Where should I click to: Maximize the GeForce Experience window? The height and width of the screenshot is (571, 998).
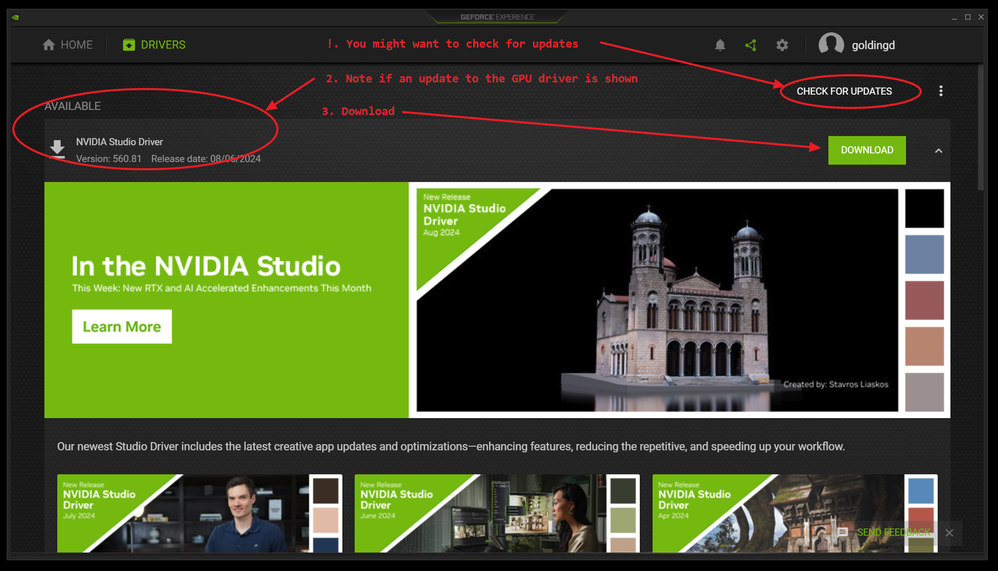coord(967,17)
